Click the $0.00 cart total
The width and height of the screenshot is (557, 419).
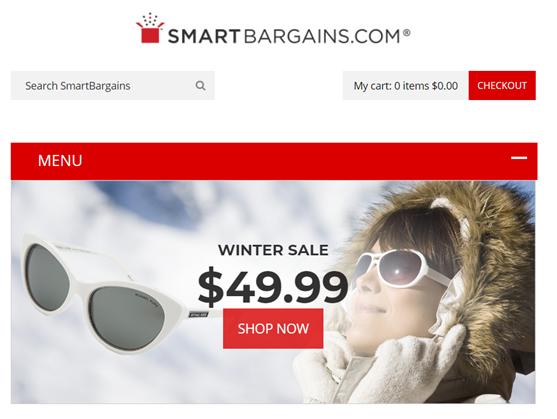click(x=445, y=86)
